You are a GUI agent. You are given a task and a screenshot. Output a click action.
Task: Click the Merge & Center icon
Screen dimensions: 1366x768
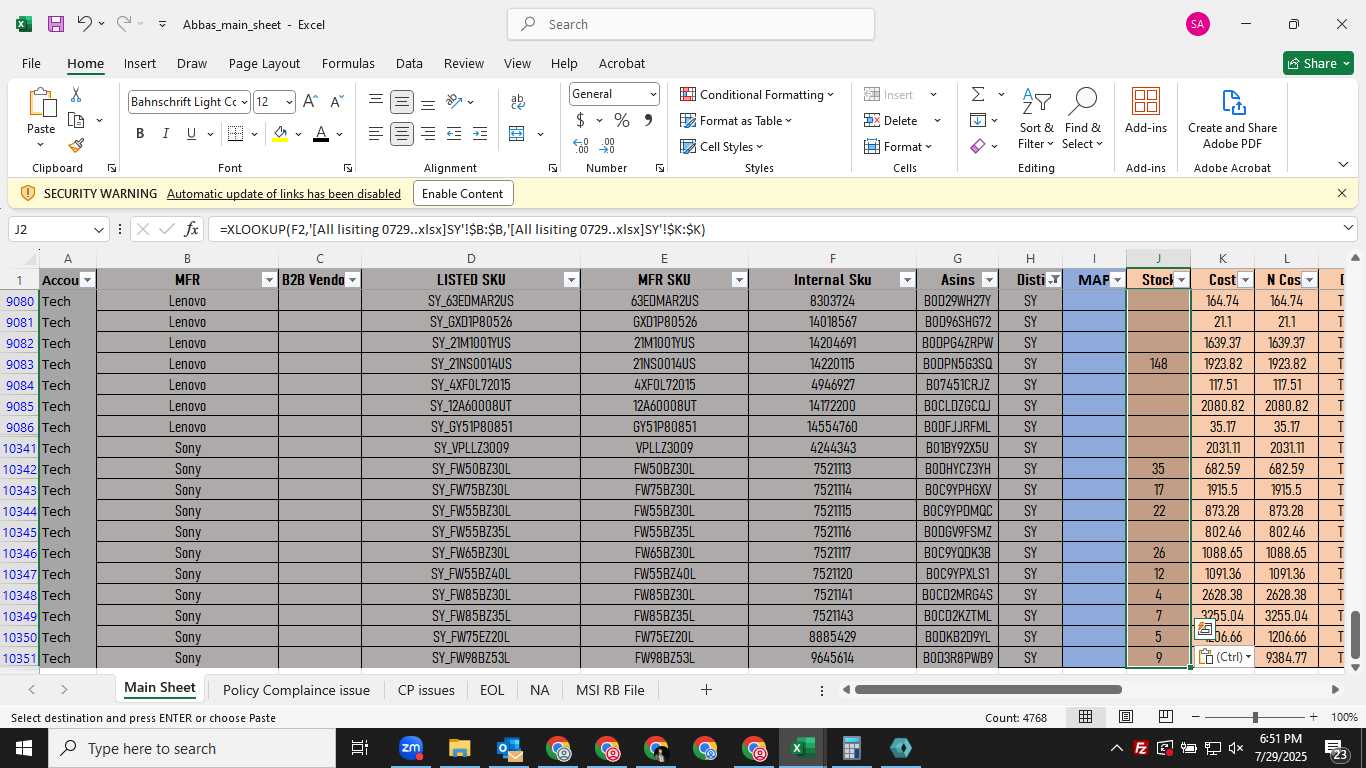tap(517, 134)
